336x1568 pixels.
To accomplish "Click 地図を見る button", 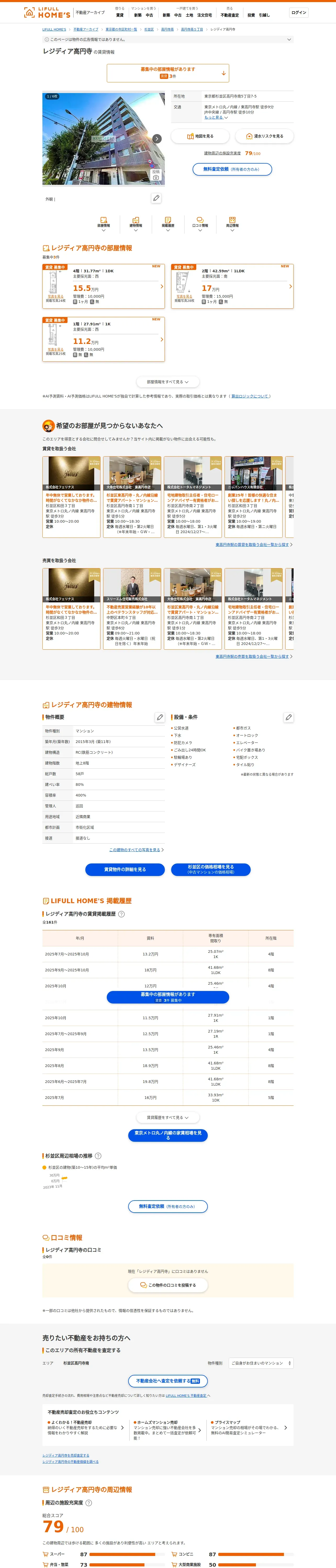I will (200, 136).
